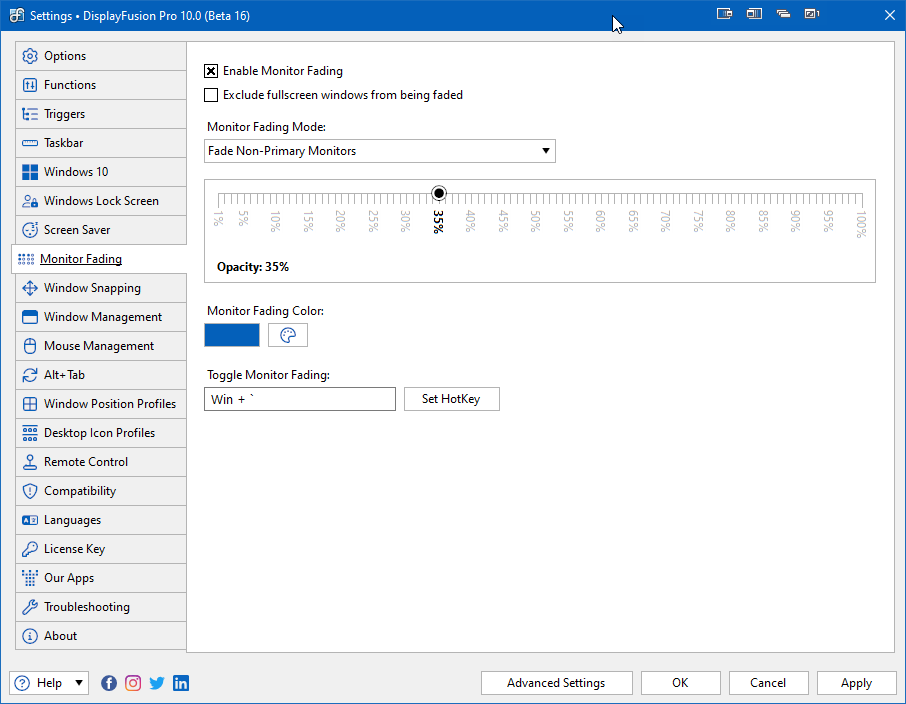Click the Compatibility shield icon
Screen dimensions: 906x704
pyautogui.click(x=30, y=491)
